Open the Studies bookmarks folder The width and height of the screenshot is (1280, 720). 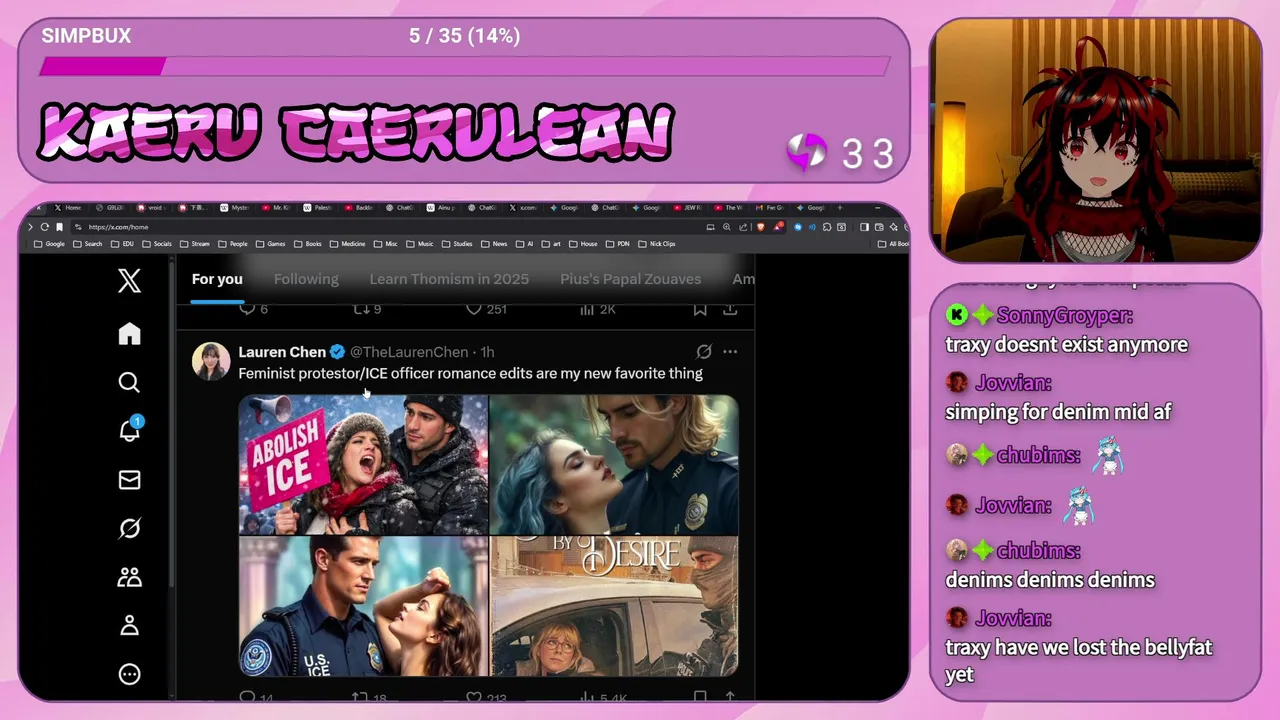tap(457, 244)
